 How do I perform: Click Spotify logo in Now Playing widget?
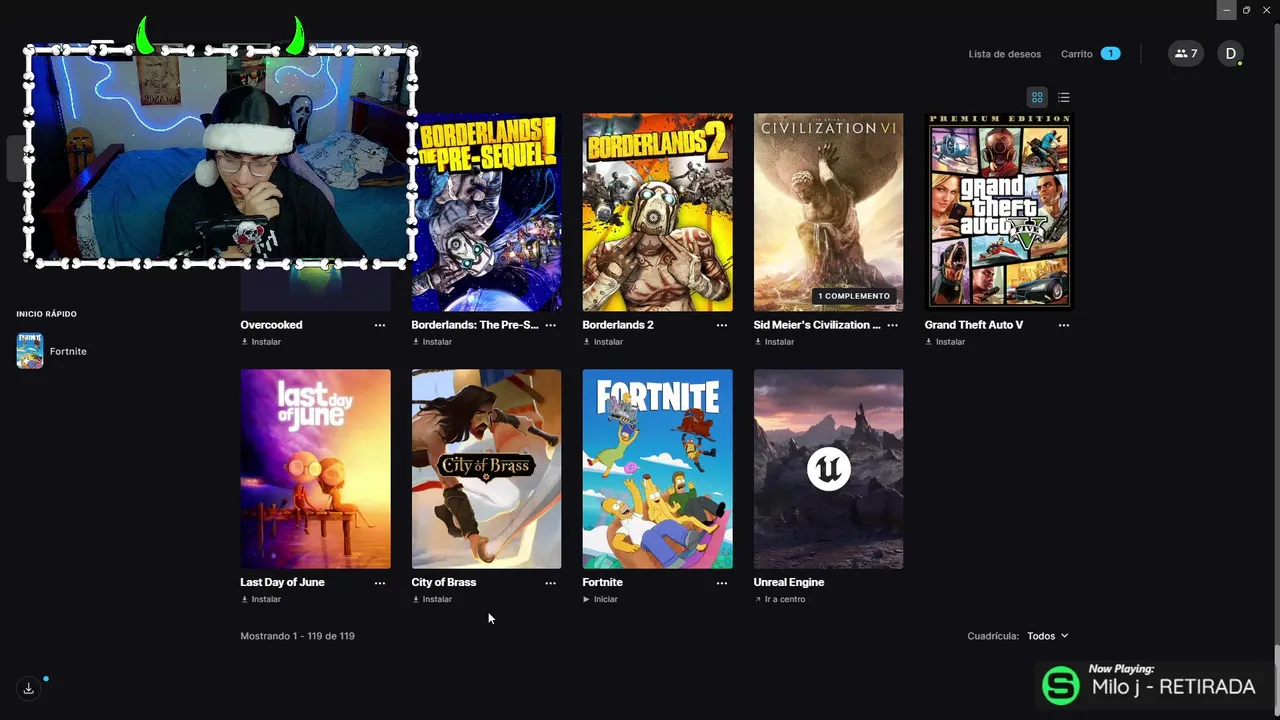1061,686
